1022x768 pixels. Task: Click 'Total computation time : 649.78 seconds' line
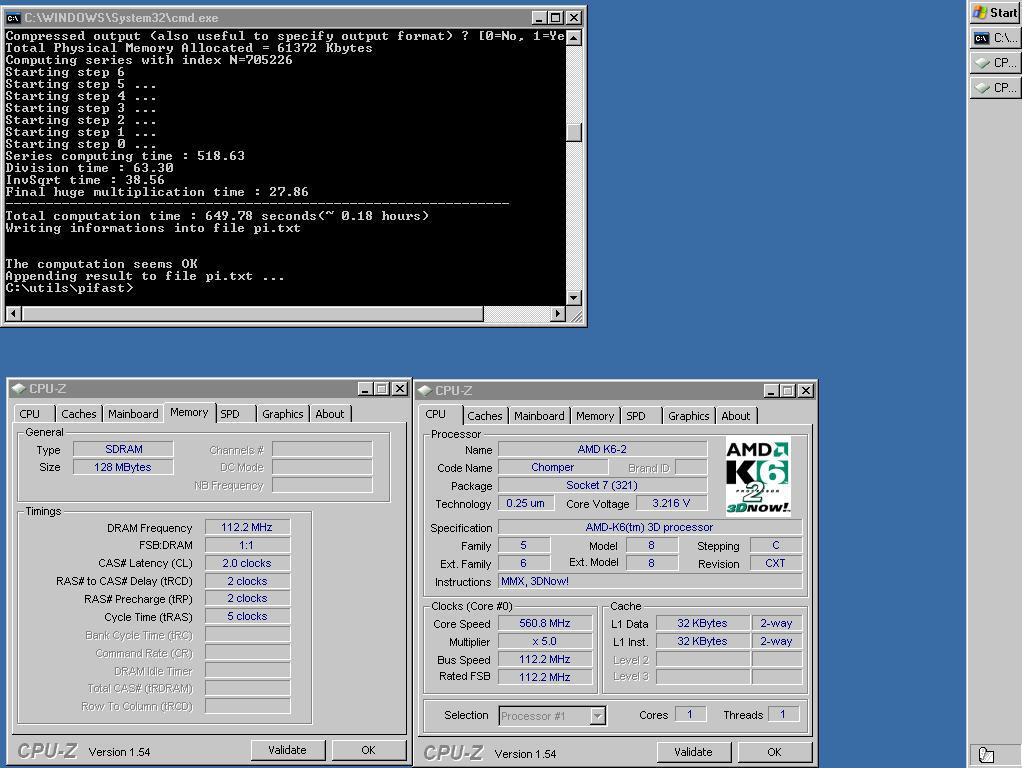click(x=217, y=216)
